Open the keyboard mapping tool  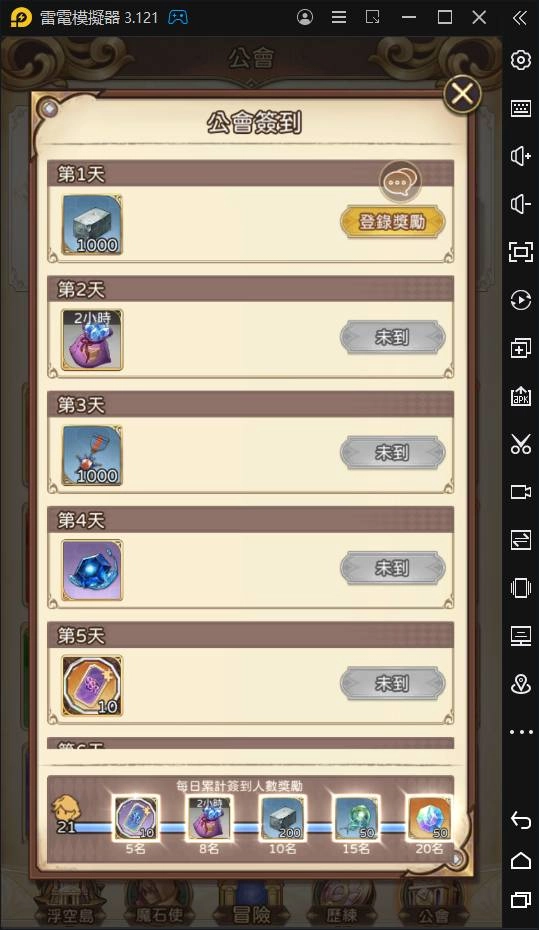pyautogui.click(x=521, y=108)
